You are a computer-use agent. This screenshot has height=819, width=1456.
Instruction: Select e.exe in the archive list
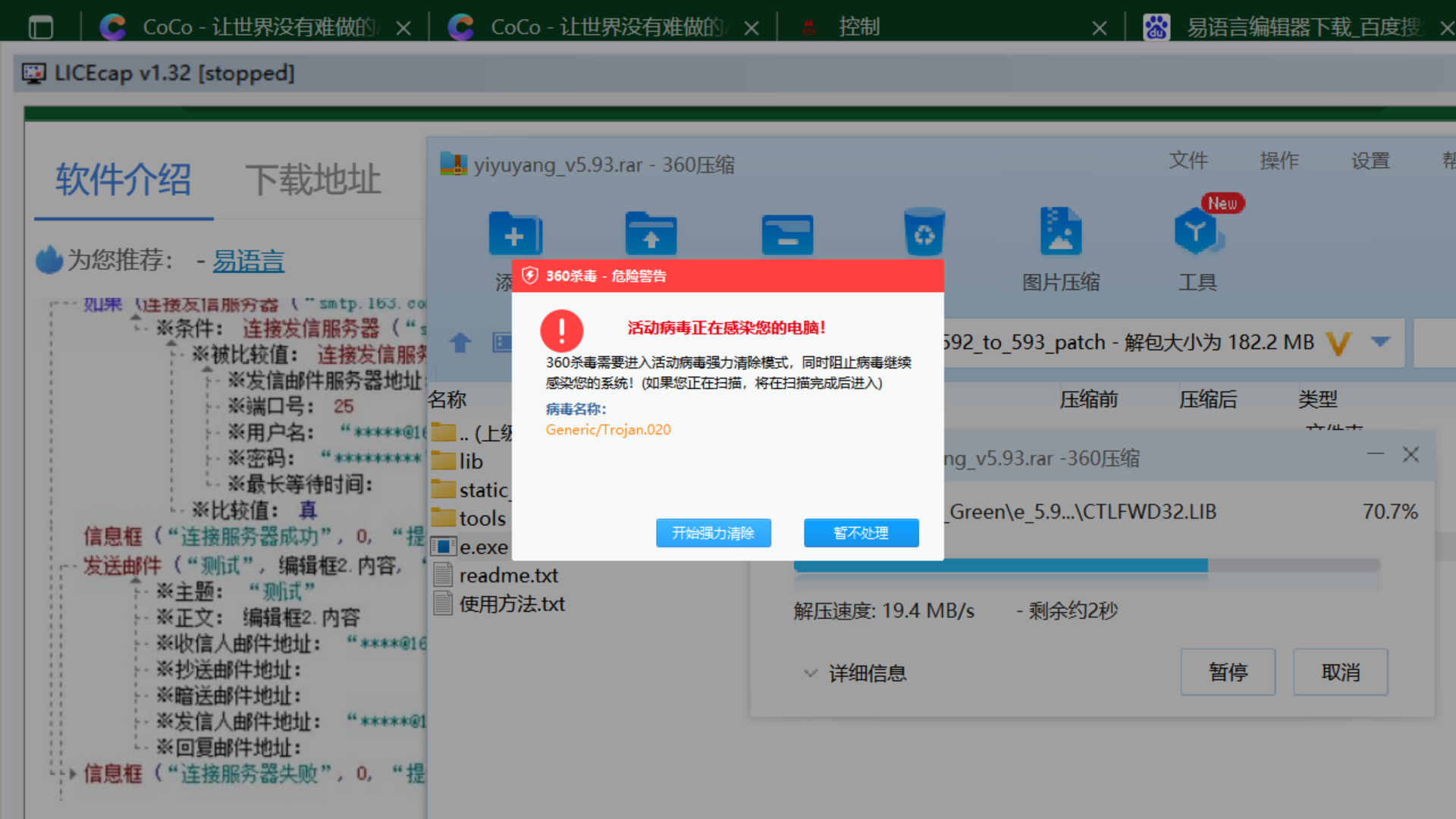point(470,548)
